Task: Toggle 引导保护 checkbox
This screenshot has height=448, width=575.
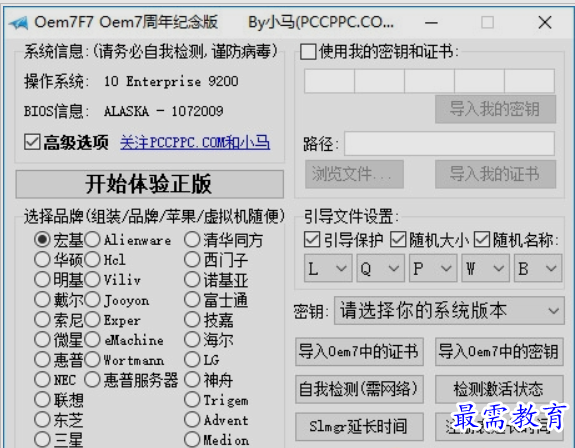Action: (312, 240)
